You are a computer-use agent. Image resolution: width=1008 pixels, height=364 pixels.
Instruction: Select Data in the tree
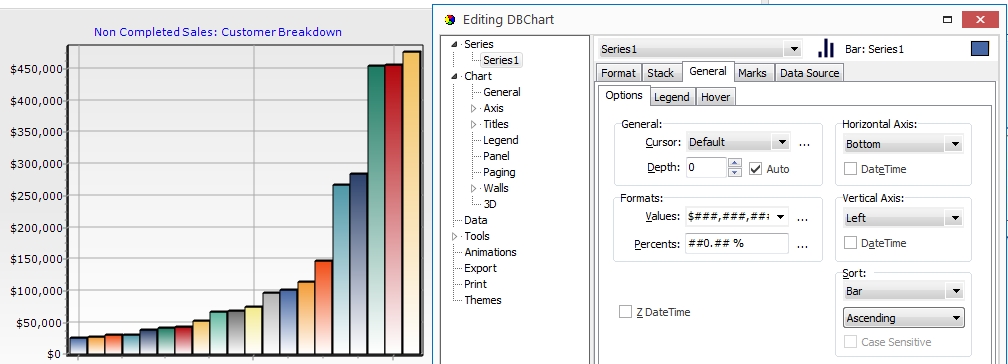pos(475,220)
